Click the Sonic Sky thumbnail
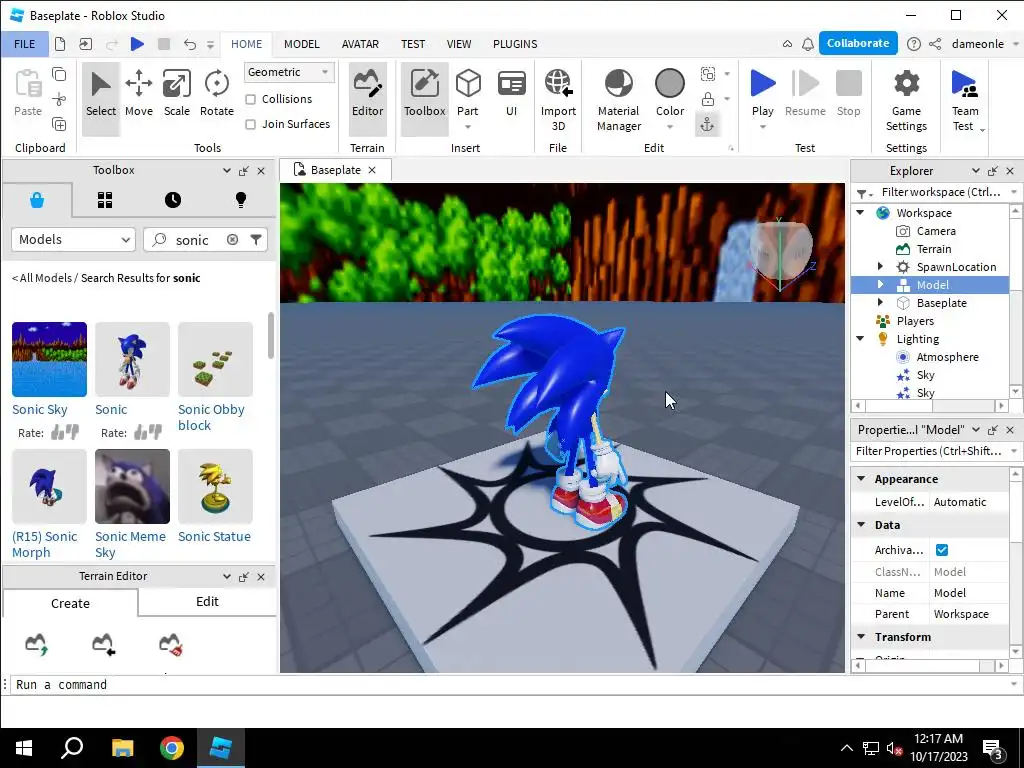This screenshot has width=1024, height=768. (49, 359)
